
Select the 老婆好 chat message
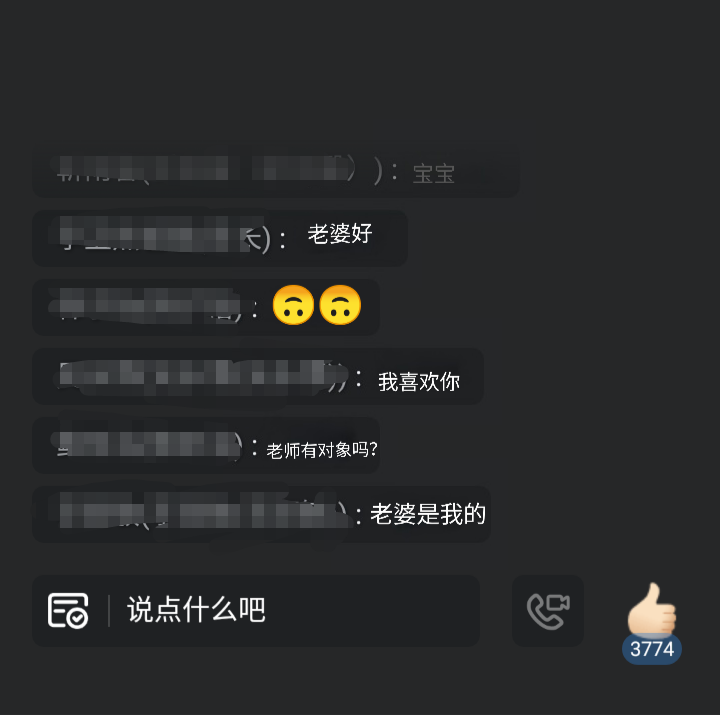(340, 234)
